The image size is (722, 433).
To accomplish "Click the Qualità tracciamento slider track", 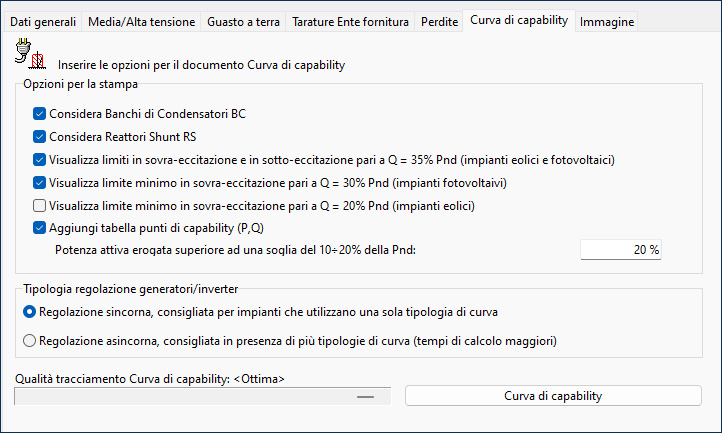I will coord(203,396).
